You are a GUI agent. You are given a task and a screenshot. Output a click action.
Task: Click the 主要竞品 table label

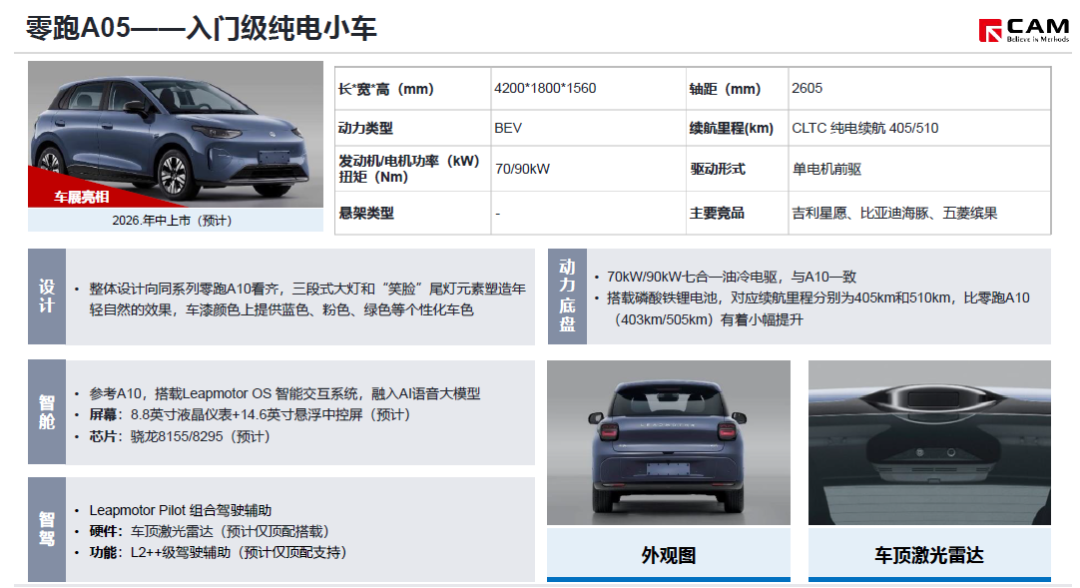(x=717, y=213)
